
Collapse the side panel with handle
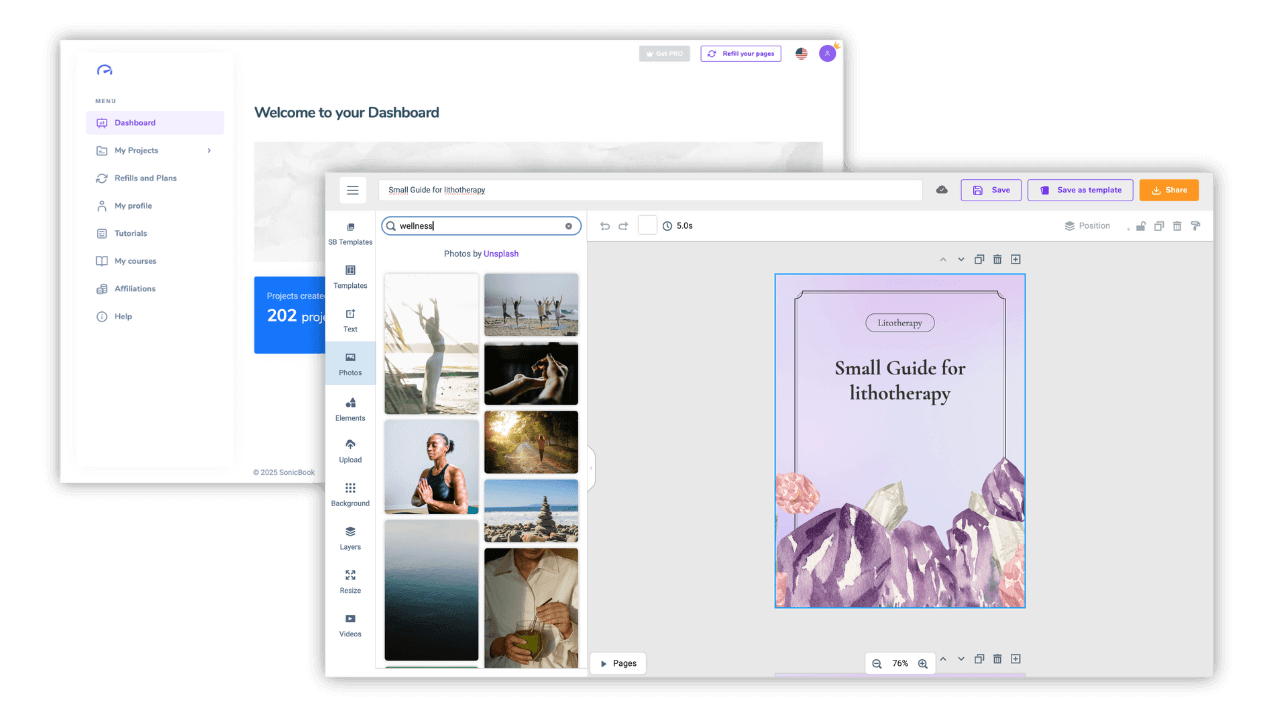[x=591, y=468]
